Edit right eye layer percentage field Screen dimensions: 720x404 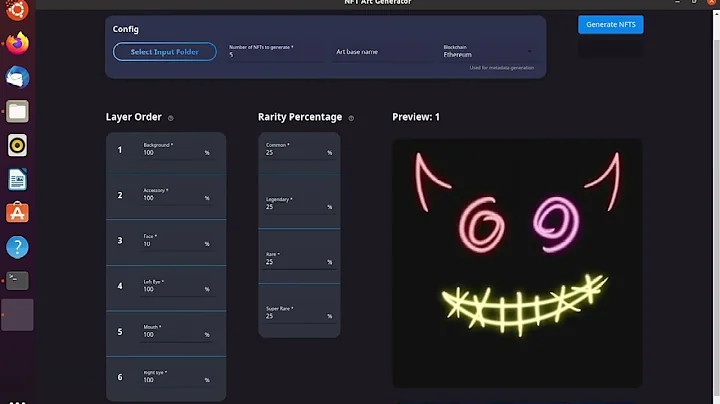coord(177,377)
